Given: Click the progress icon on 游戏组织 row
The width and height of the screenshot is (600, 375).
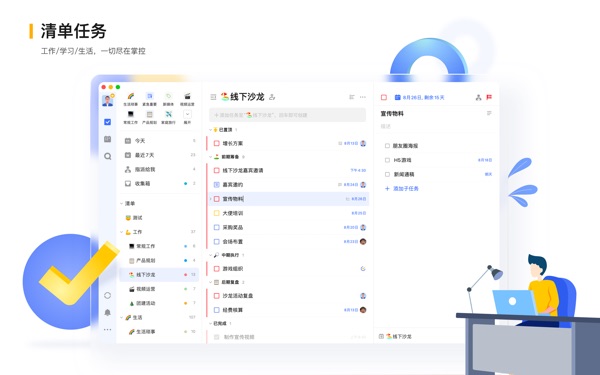Looking at the screenshot, I should tap(363, 269).
